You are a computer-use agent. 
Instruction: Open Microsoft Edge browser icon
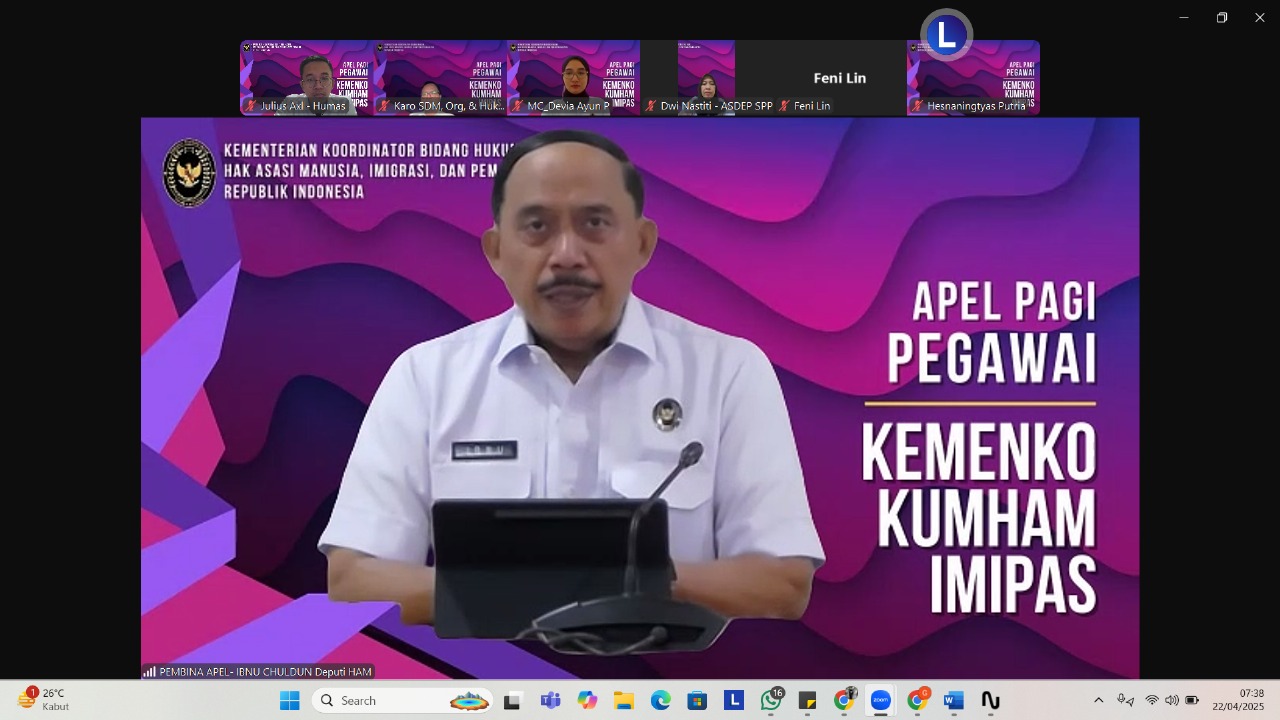660,700
